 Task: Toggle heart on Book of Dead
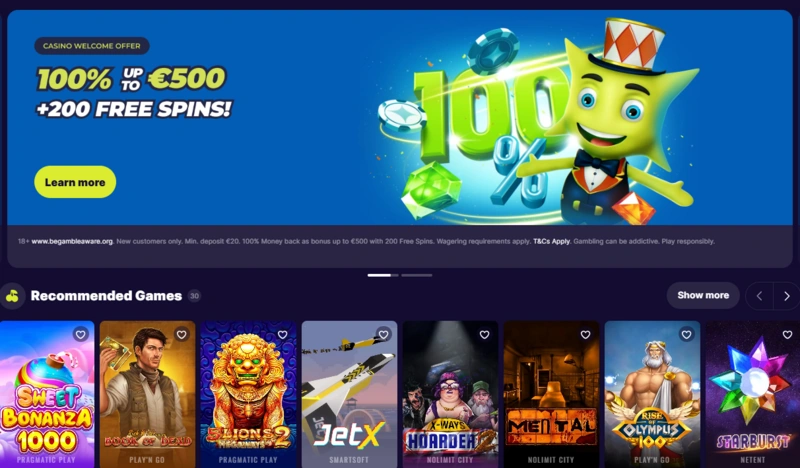pos(181,334)
